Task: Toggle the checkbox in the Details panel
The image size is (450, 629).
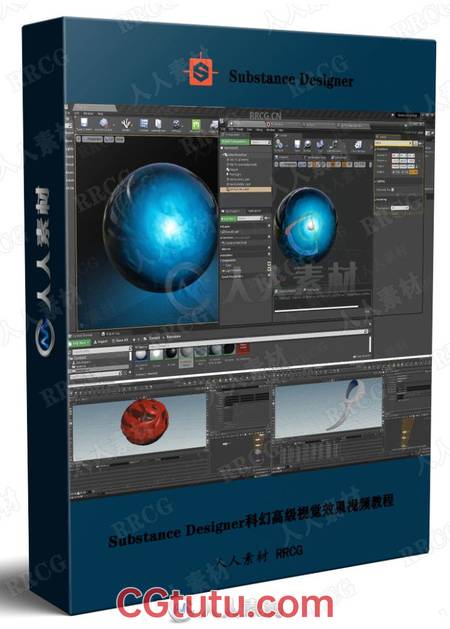Action: coord(392,189)
